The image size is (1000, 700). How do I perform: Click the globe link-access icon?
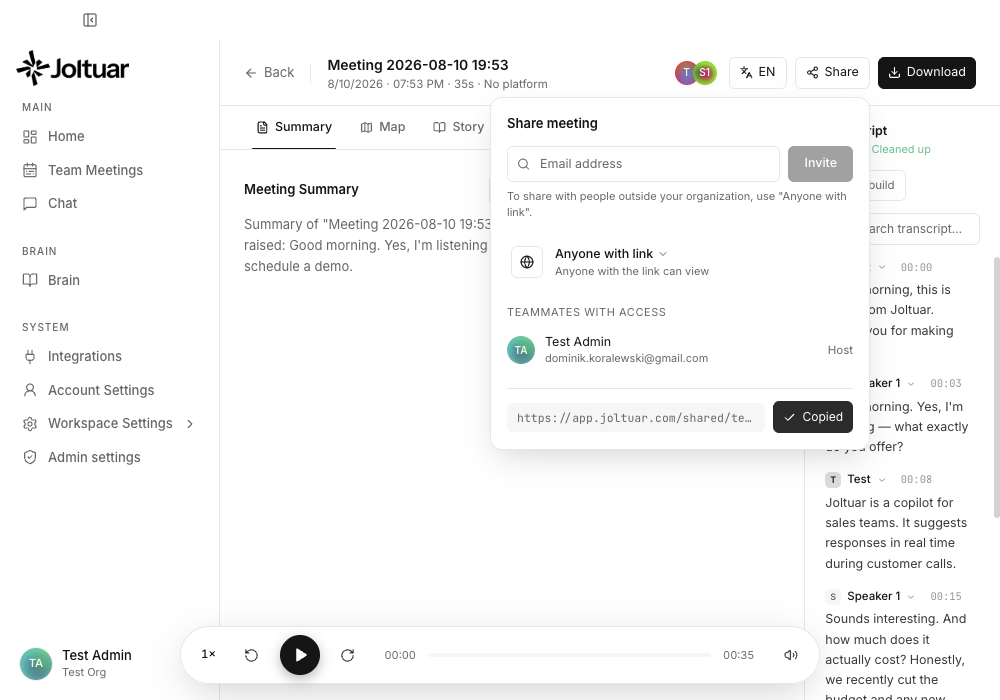pos(527,262)
